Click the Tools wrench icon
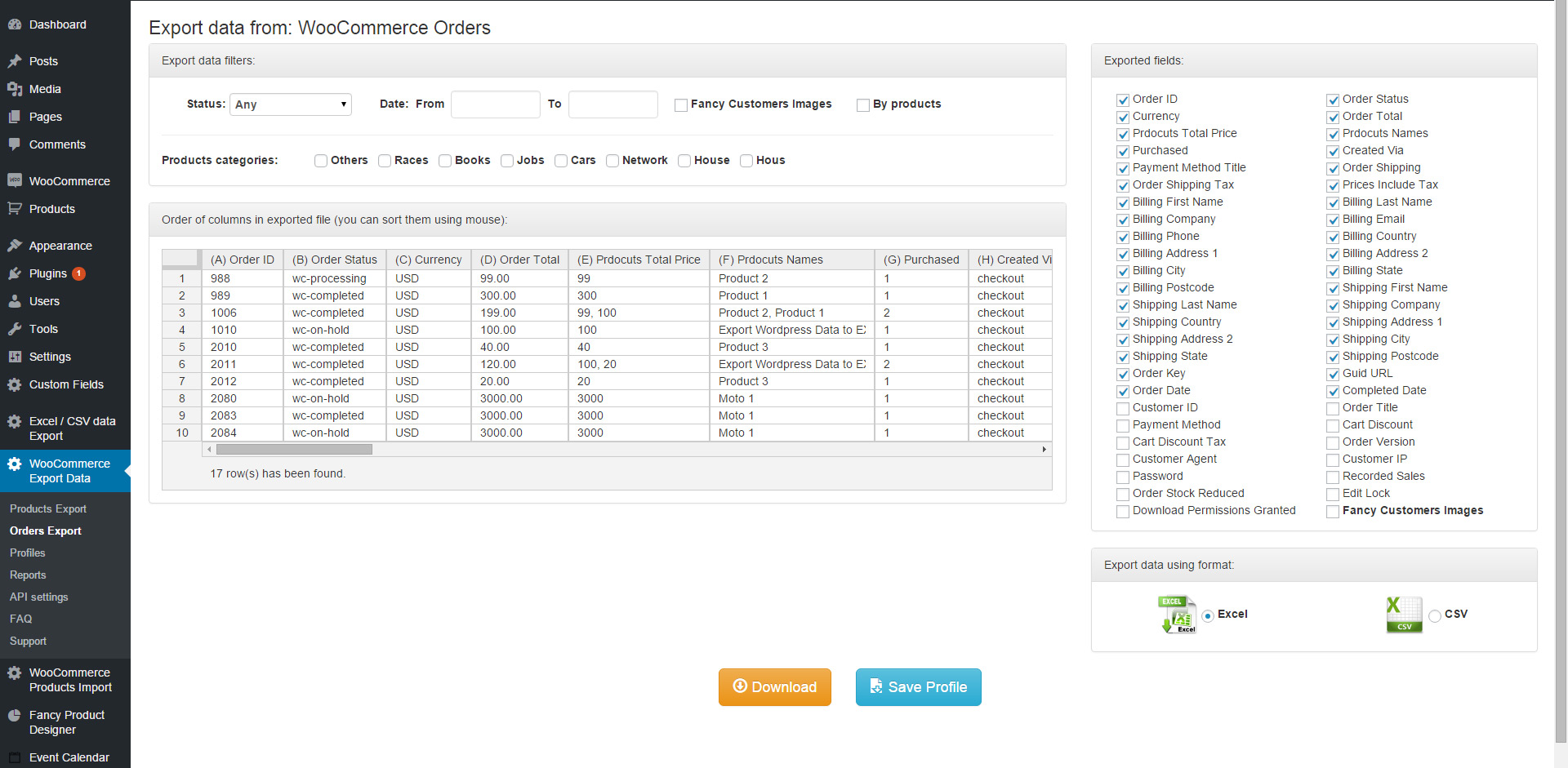Image resolution: width=1568 pixels, height=768 pixels. (15, 329)
